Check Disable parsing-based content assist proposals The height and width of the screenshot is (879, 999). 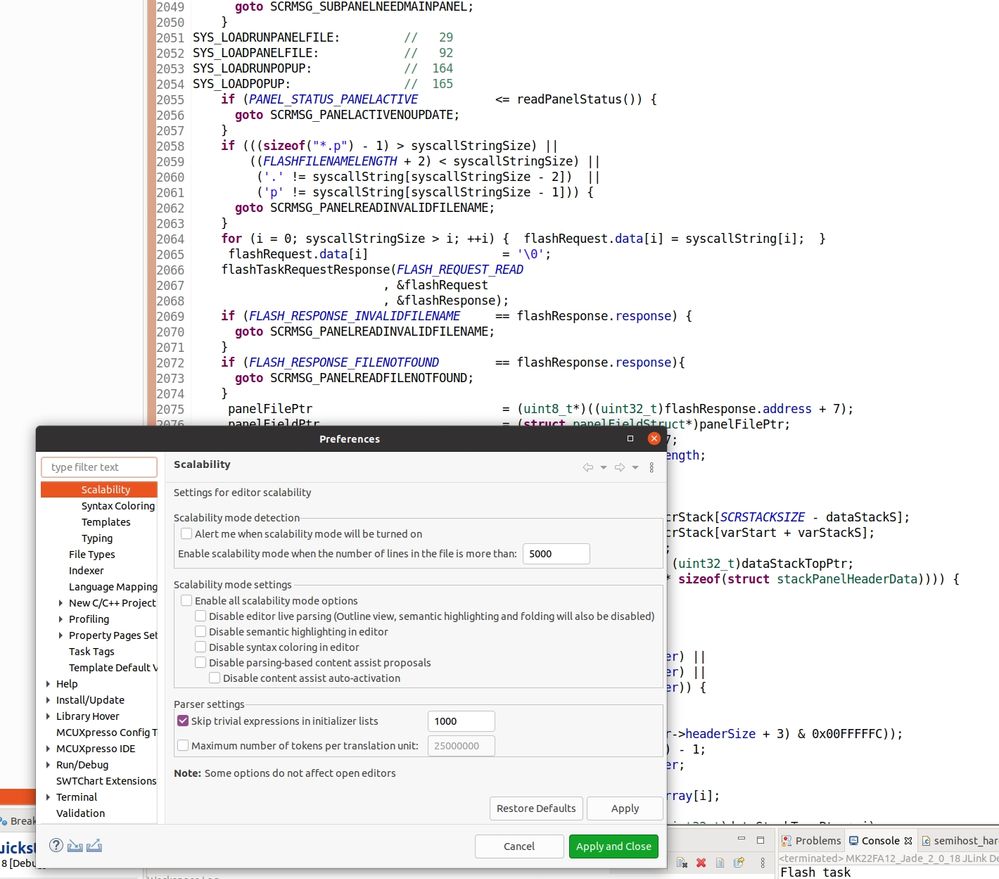click(200, 662)
